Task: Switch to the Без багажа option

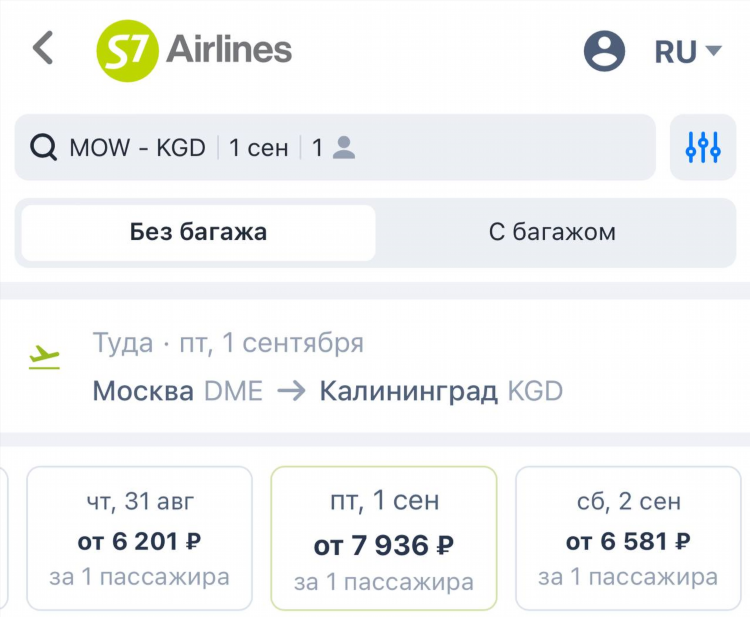Action: [x=199, y=232]
